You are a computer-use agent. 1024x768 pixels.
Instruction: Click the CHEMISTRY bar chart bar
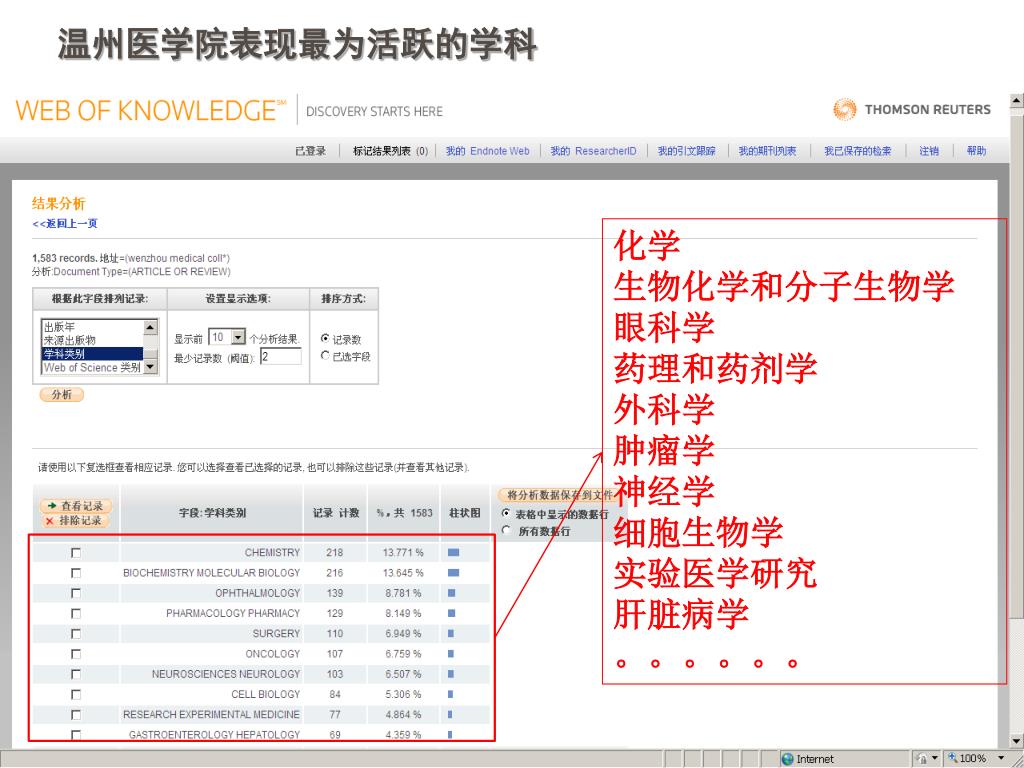click(453, 552)
